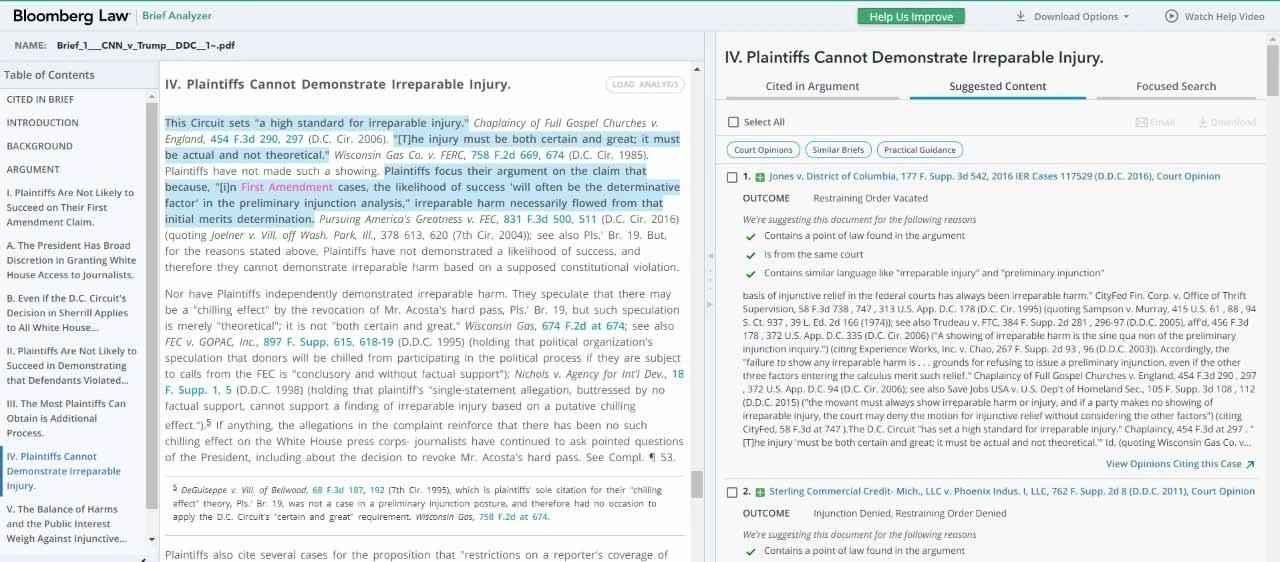Click the file name Brief_1___CNN_v_Trump__DDC__1~.pdf
This screenshot has height=562, width=1280.
(x=146, y=45)
